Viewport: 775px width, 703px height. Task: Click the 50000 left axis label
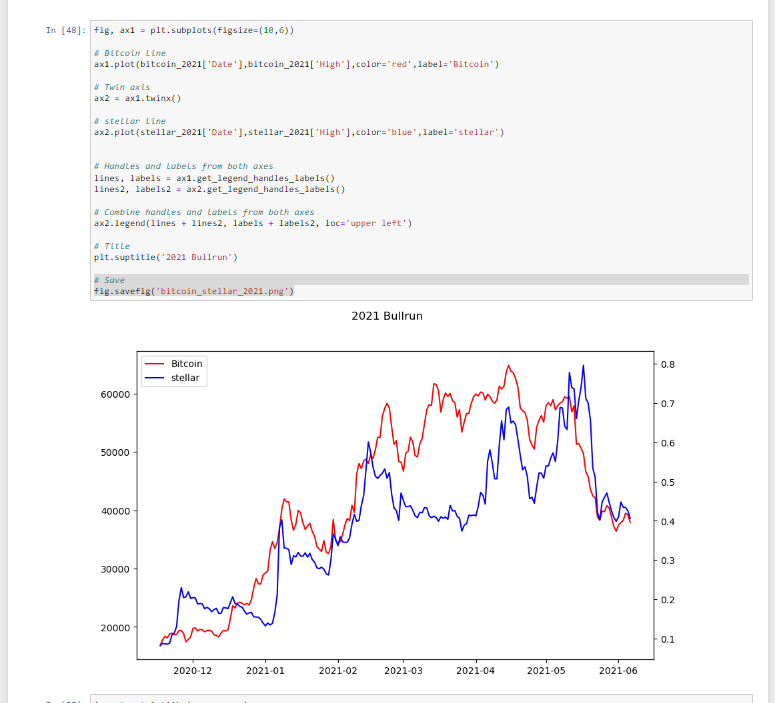coord(115,453)
